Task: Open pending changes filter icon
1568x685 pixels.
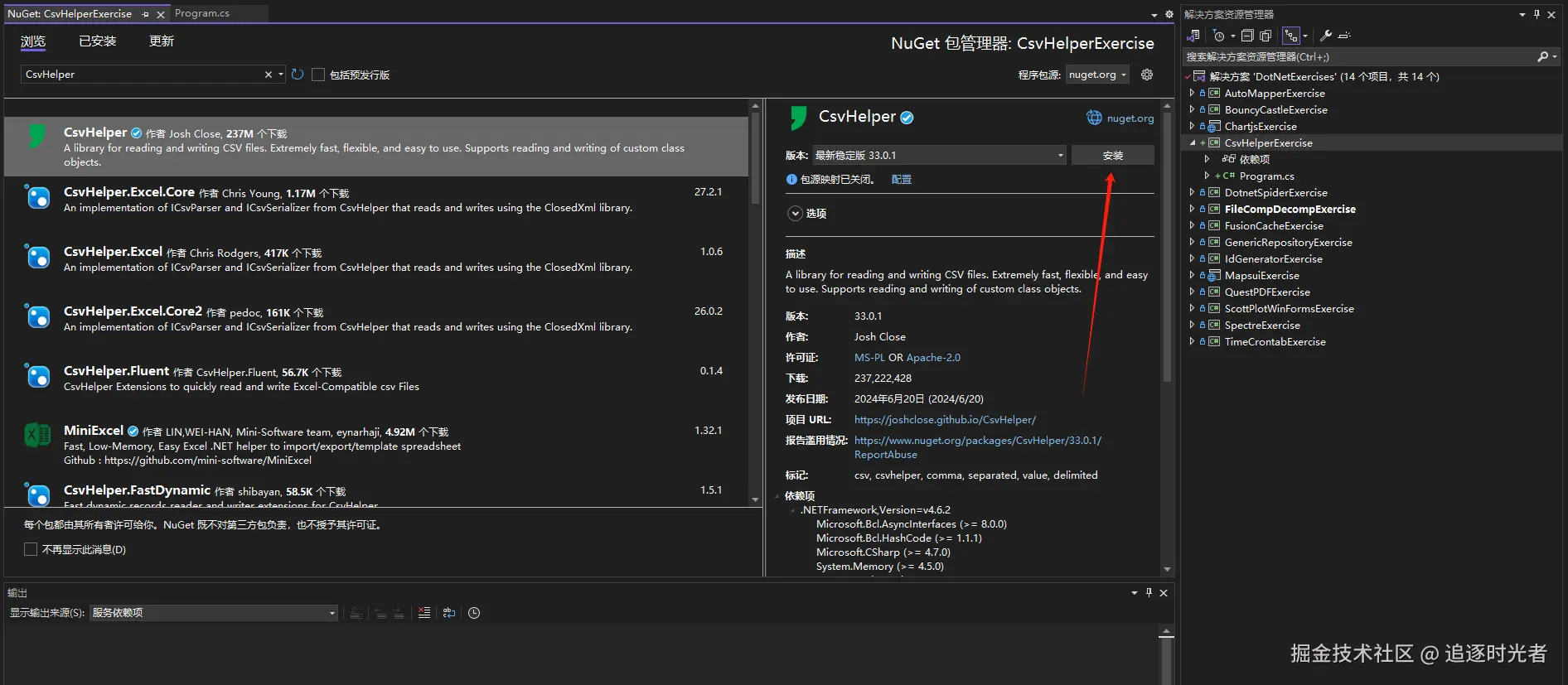Action: tap(1218, 36)
